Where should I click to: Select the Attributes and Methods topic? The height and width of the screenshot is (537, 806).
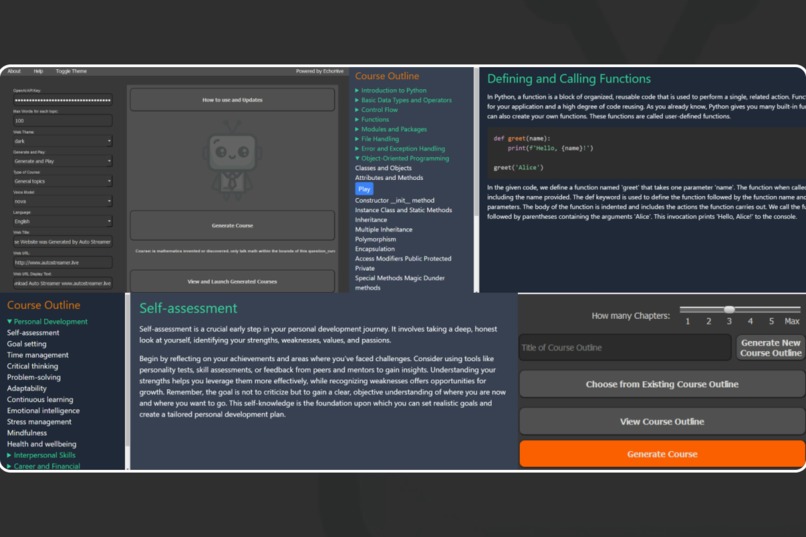coord(389,178)
